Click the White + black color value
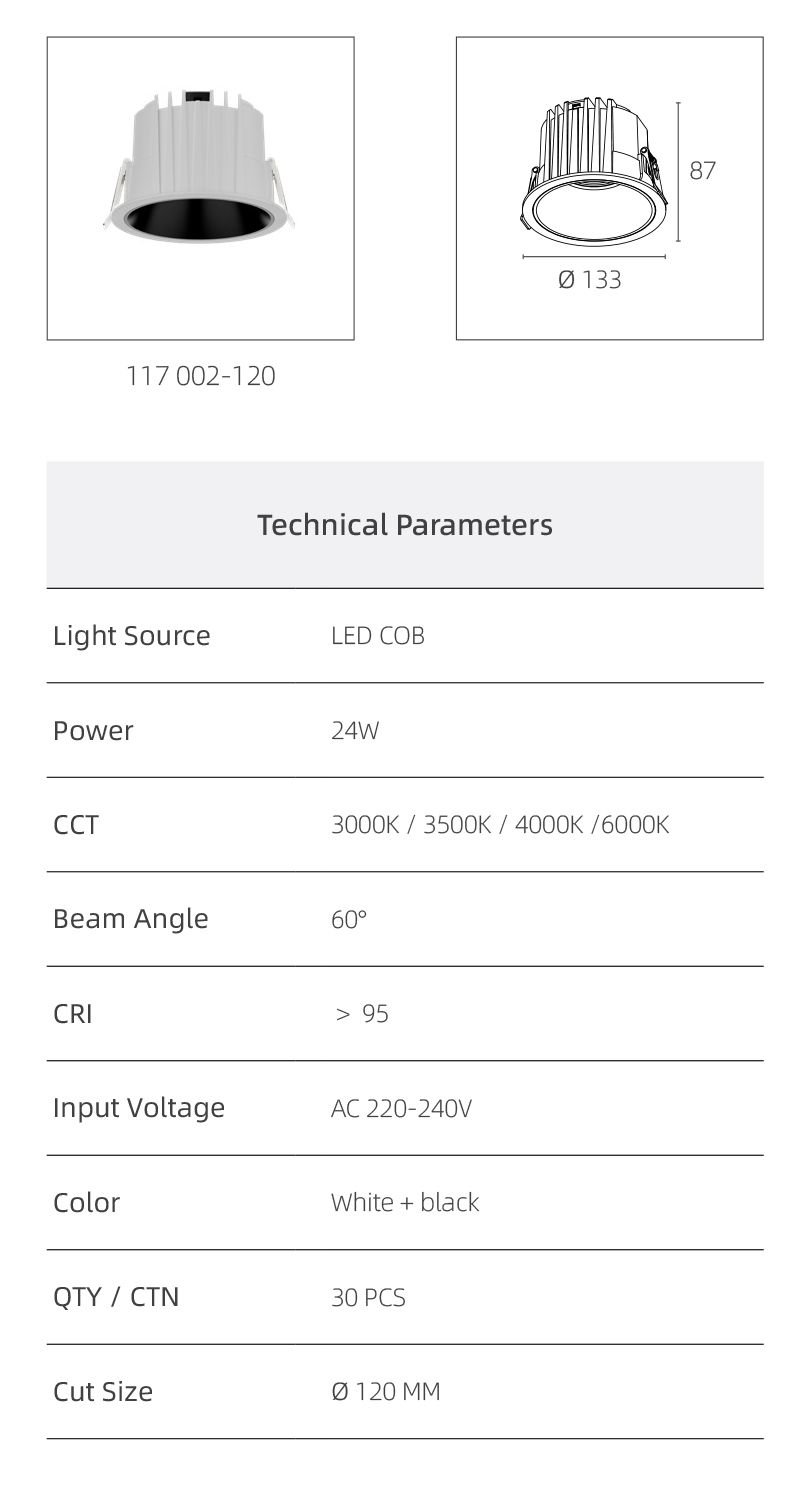Viewport: 809px width, 1502px height. (405, 1202)
